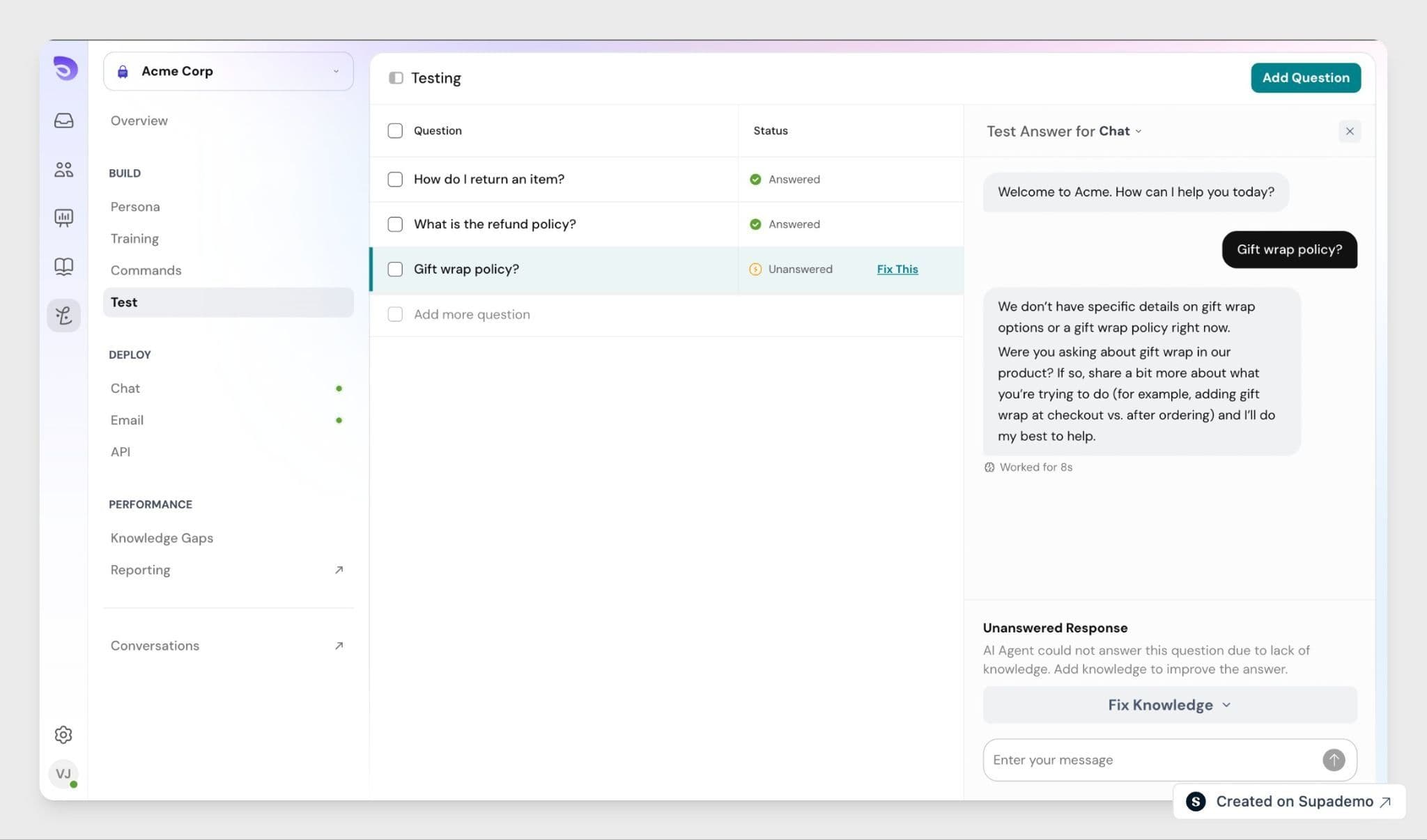Open the presentation chart analytics icon

[64, 218]
